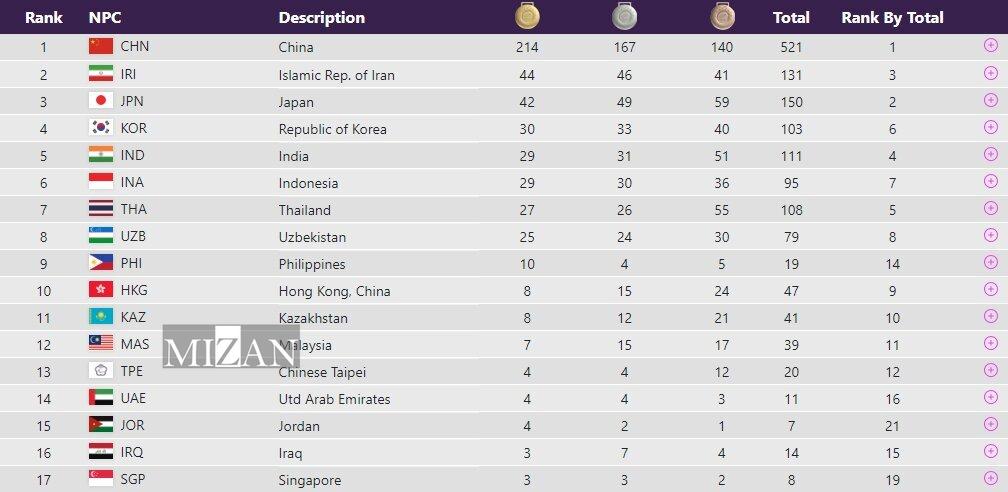Expand the Uzbekistan row details
Viewport: 1008px width, 492px height.
[990, 235]
